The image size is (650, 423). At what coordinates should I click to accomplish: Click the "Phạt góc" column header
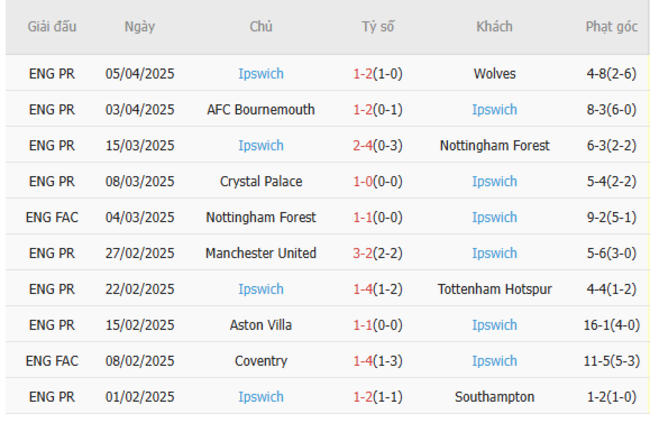[x=611, y=27]
